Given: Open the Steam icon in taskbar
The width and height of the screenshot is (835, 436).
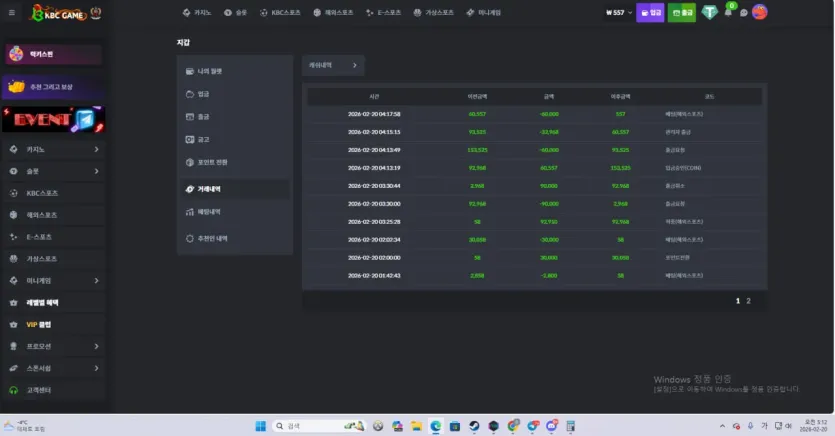Looking at the screenshot, I should [x=474, y=426].
